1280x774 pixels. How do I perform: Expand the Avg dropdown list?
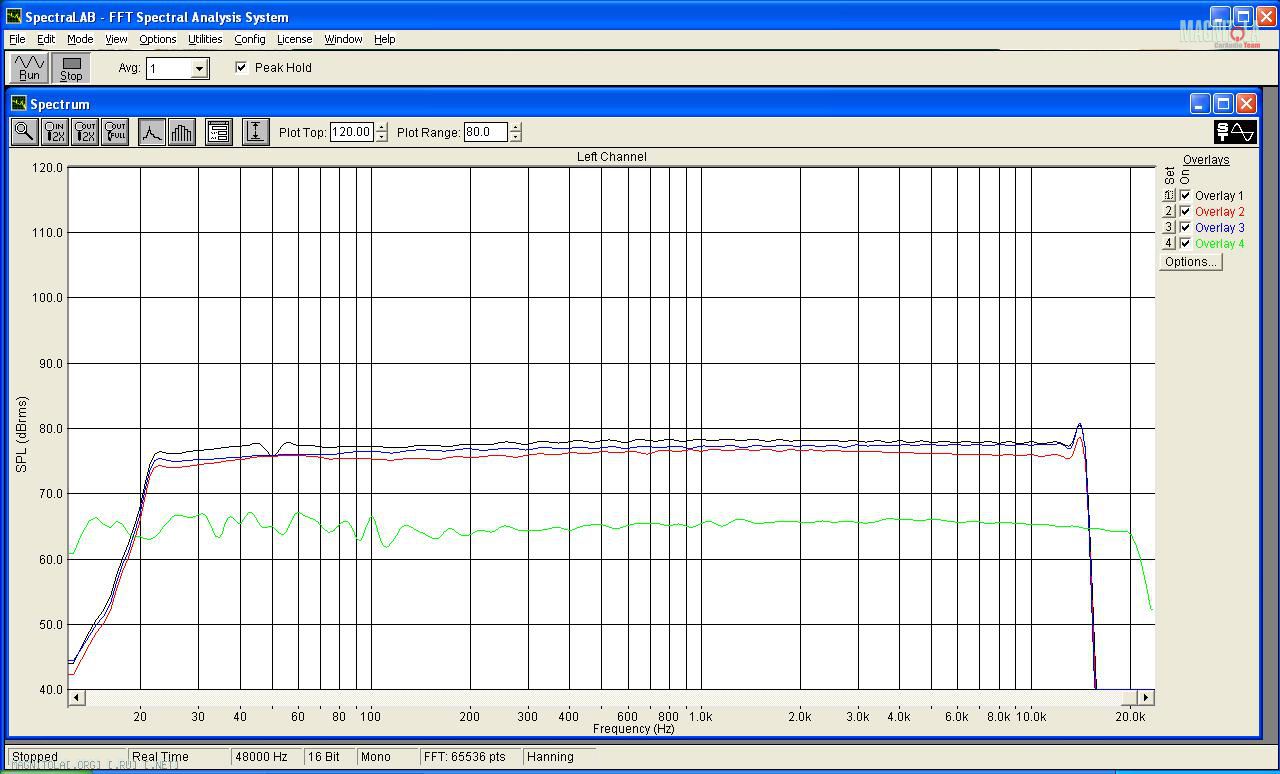point(199,68)
